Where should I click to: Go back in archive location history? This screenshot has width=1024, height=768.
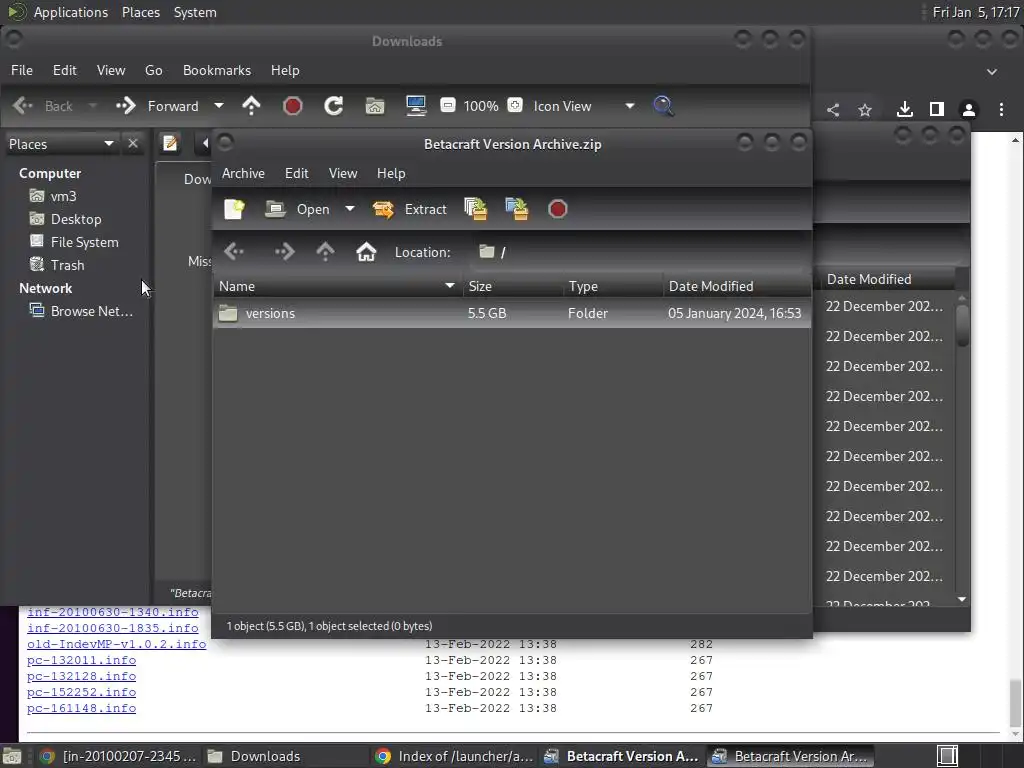coord(234,251)
